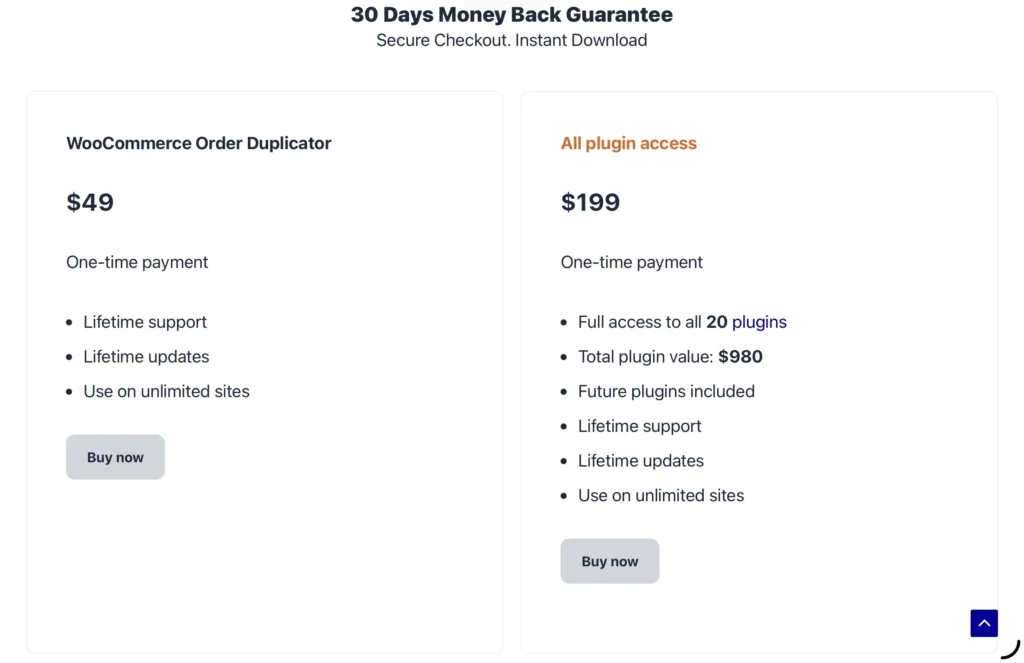Click the scroll-to-top arrow icon

pyautogui.click(x=983, y=622)
